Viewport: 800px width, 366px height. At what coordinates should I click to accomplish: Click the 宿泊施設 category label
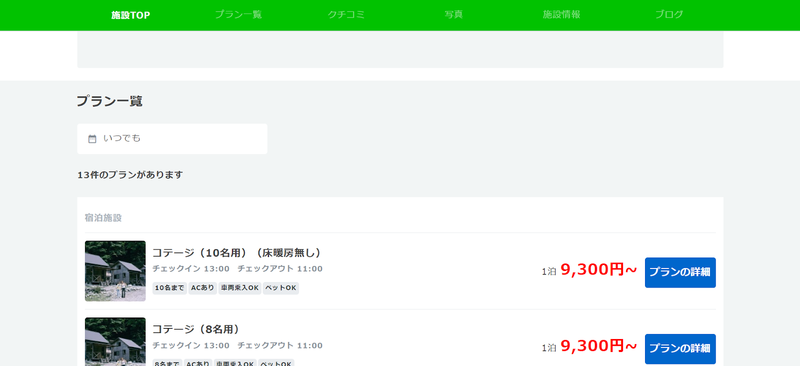point(103,218)
